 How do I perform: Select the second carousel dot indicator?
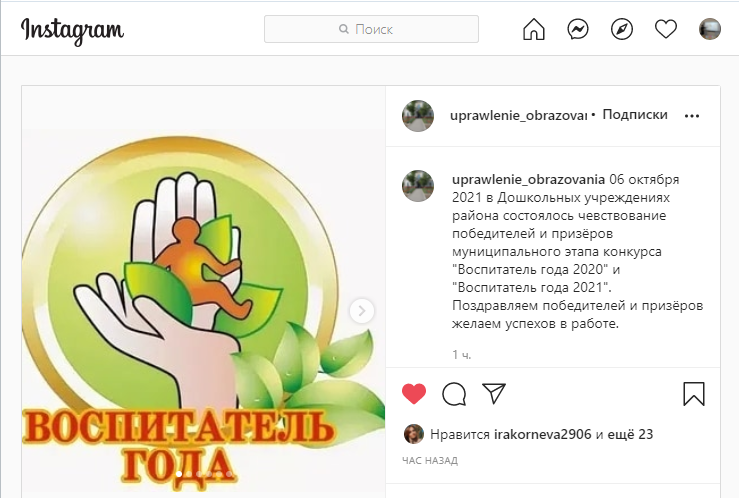(x=189, y=474)
